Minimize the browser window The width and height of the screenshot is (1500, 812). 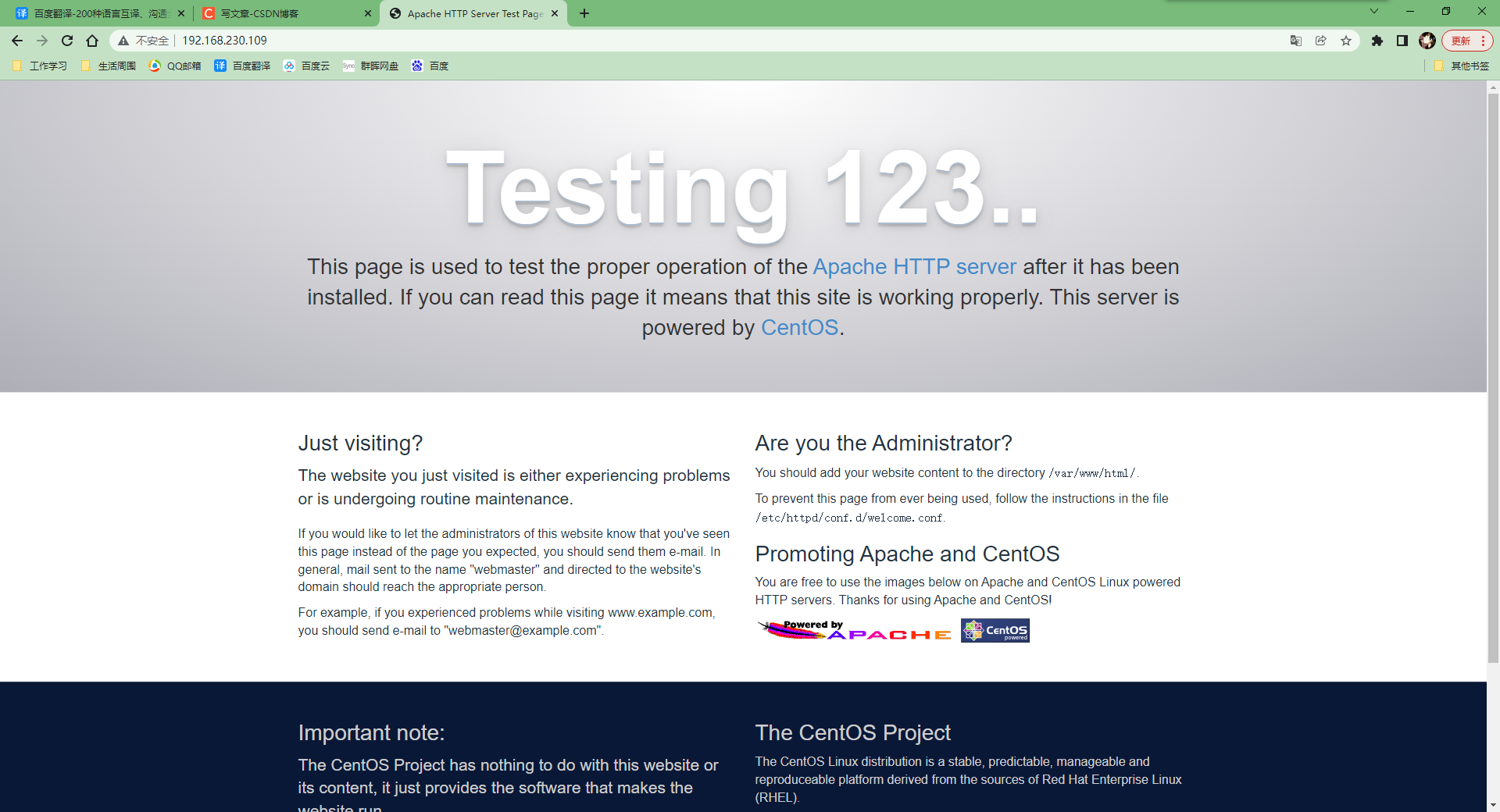1410,11
